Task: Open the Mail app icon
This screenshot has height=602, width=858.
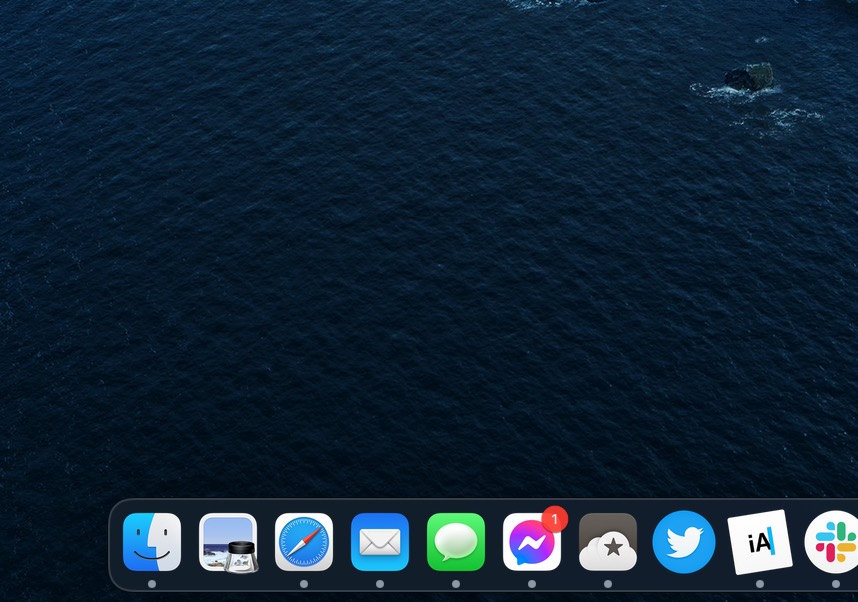Action: click(380, 542)
